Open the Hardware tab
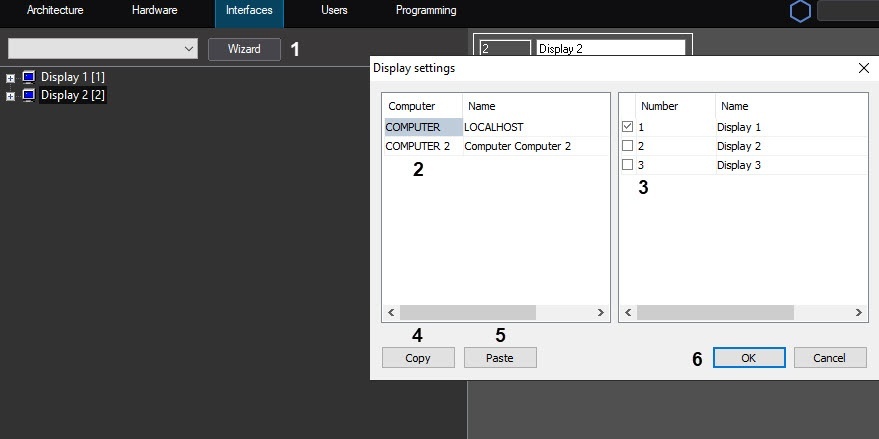 point(154,11)
